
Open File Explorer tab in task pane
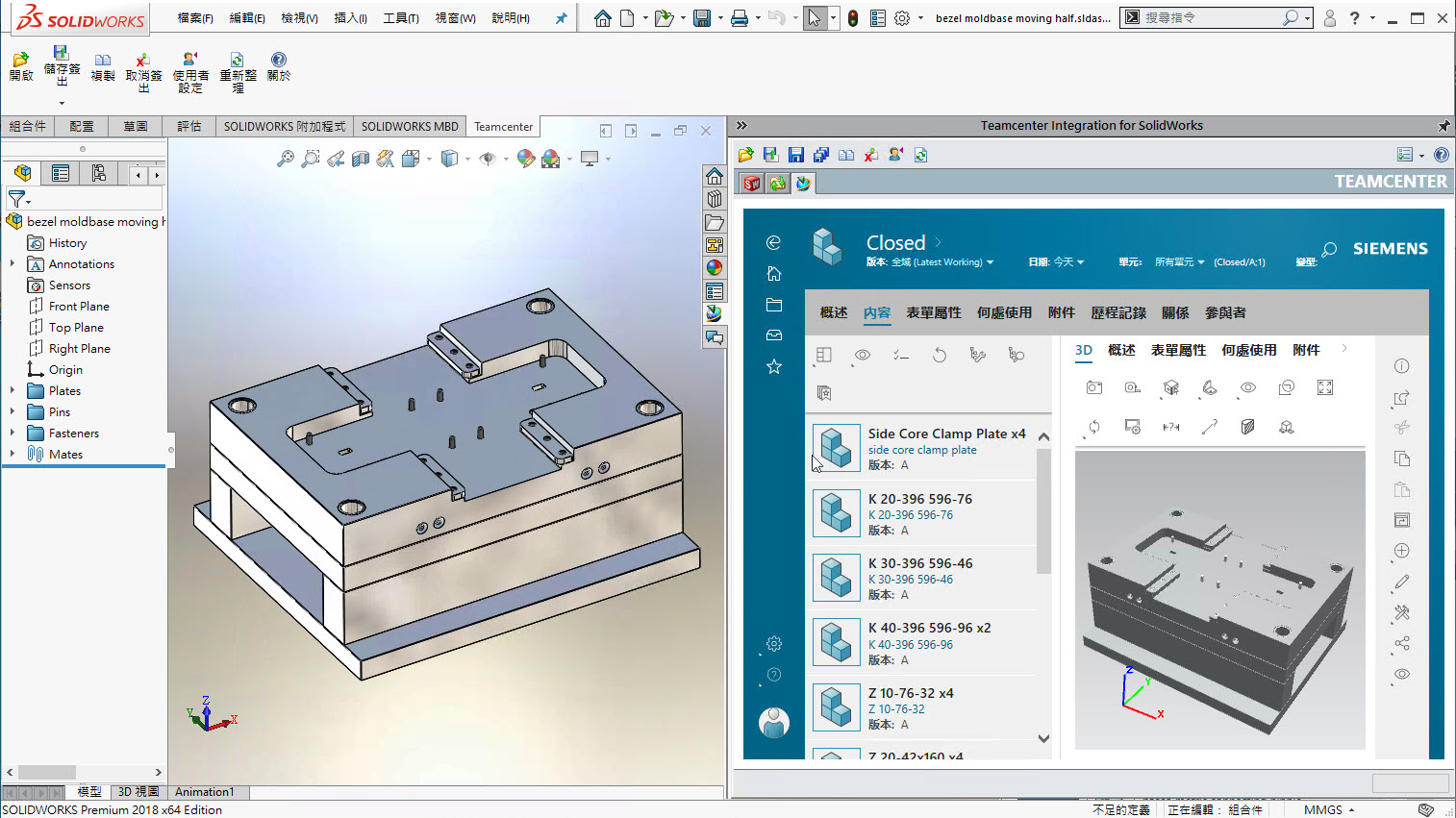pos(715,222)
